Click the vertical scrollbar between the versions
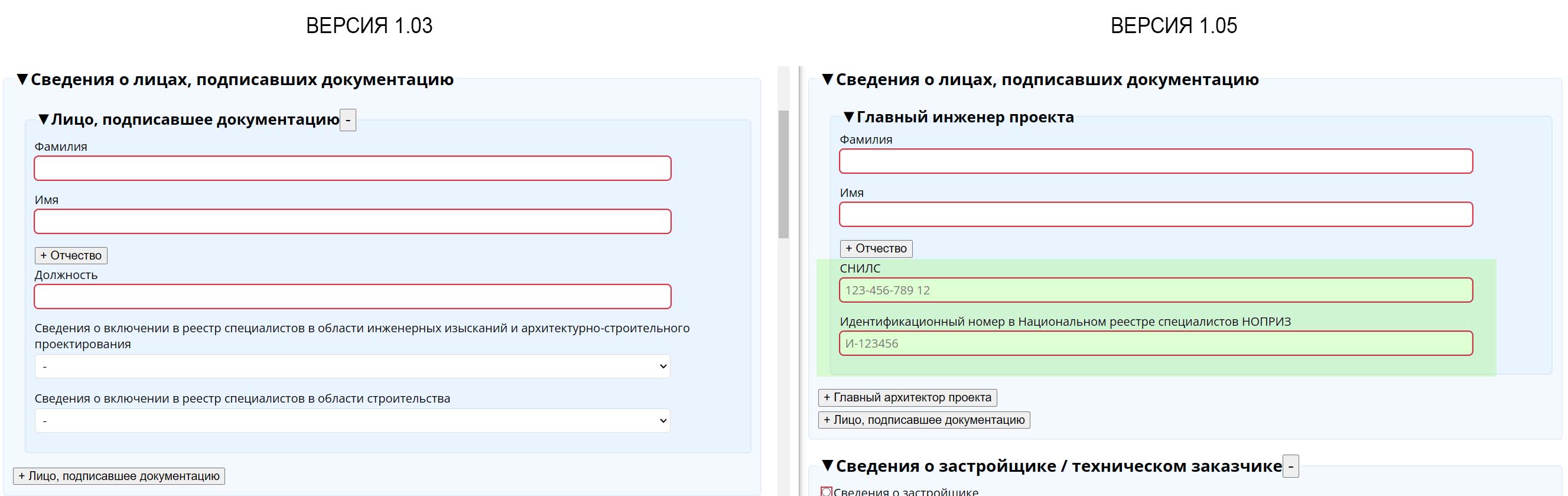This screenshot has height=496, width=1568. coord(783,174)
